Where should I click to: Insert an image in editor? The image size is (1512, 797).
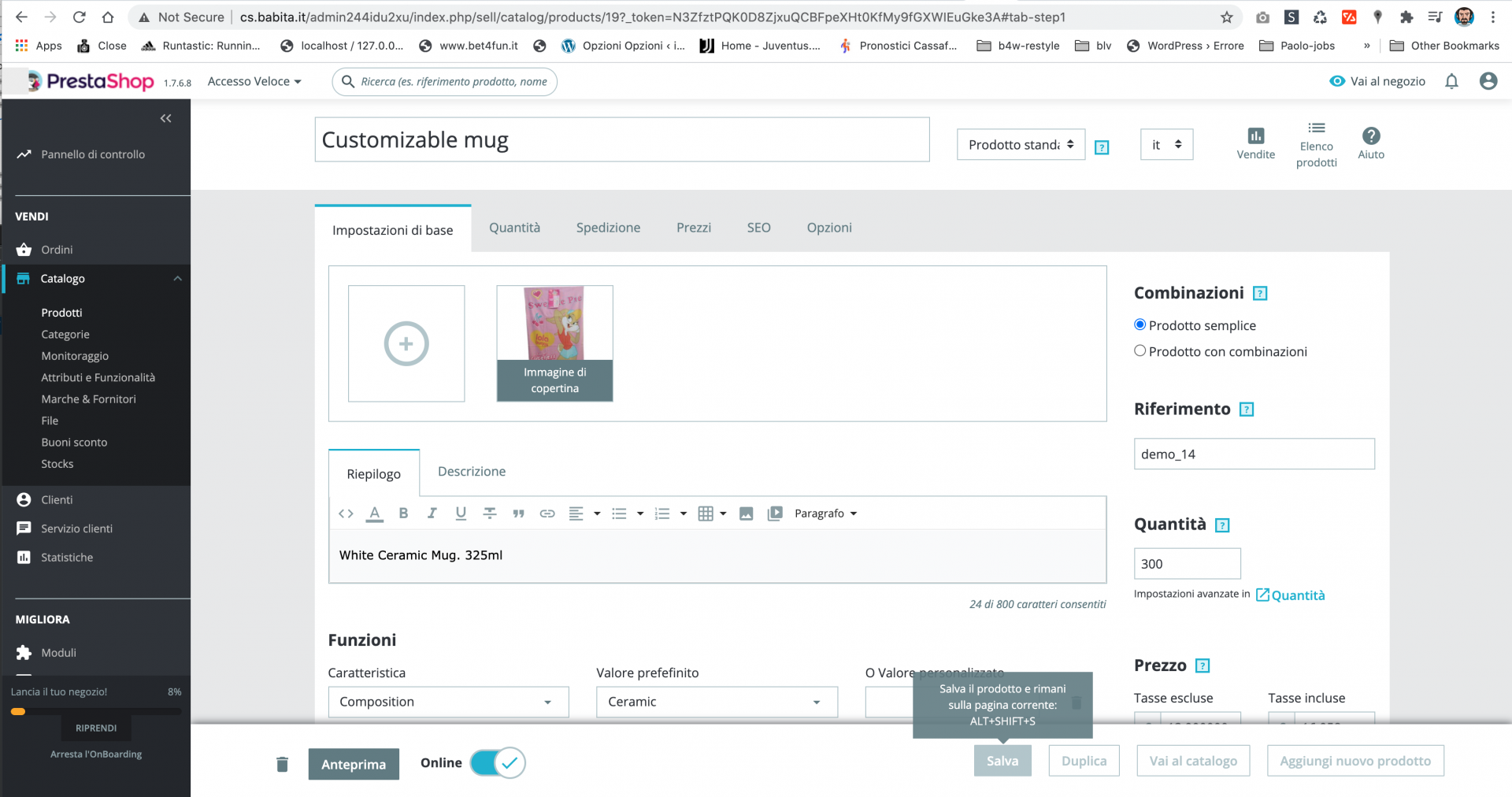(x=747, y=513)
